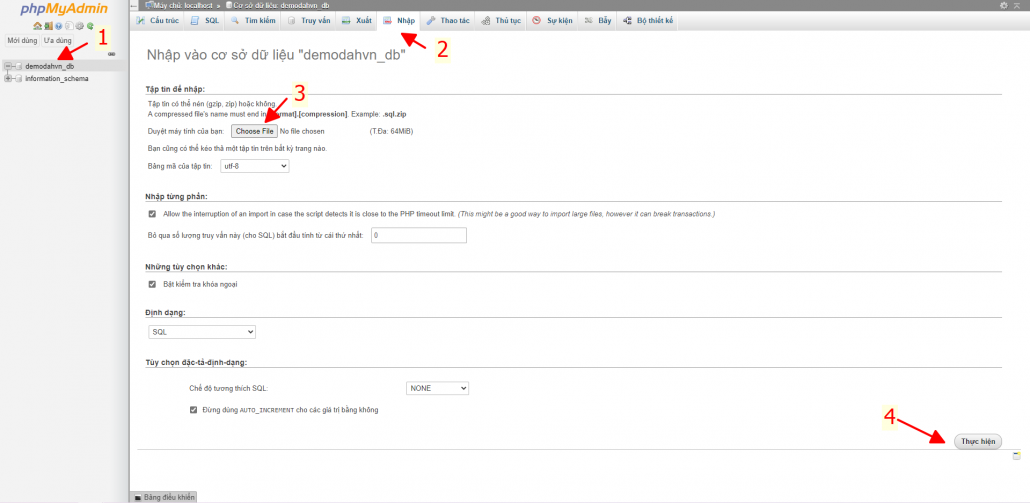Toggle Đừng dùng AUTO_INCREMENT checkbox
Image resolution: width=1030 pixels, height=503 pixels.
click(x=193, y=410)
